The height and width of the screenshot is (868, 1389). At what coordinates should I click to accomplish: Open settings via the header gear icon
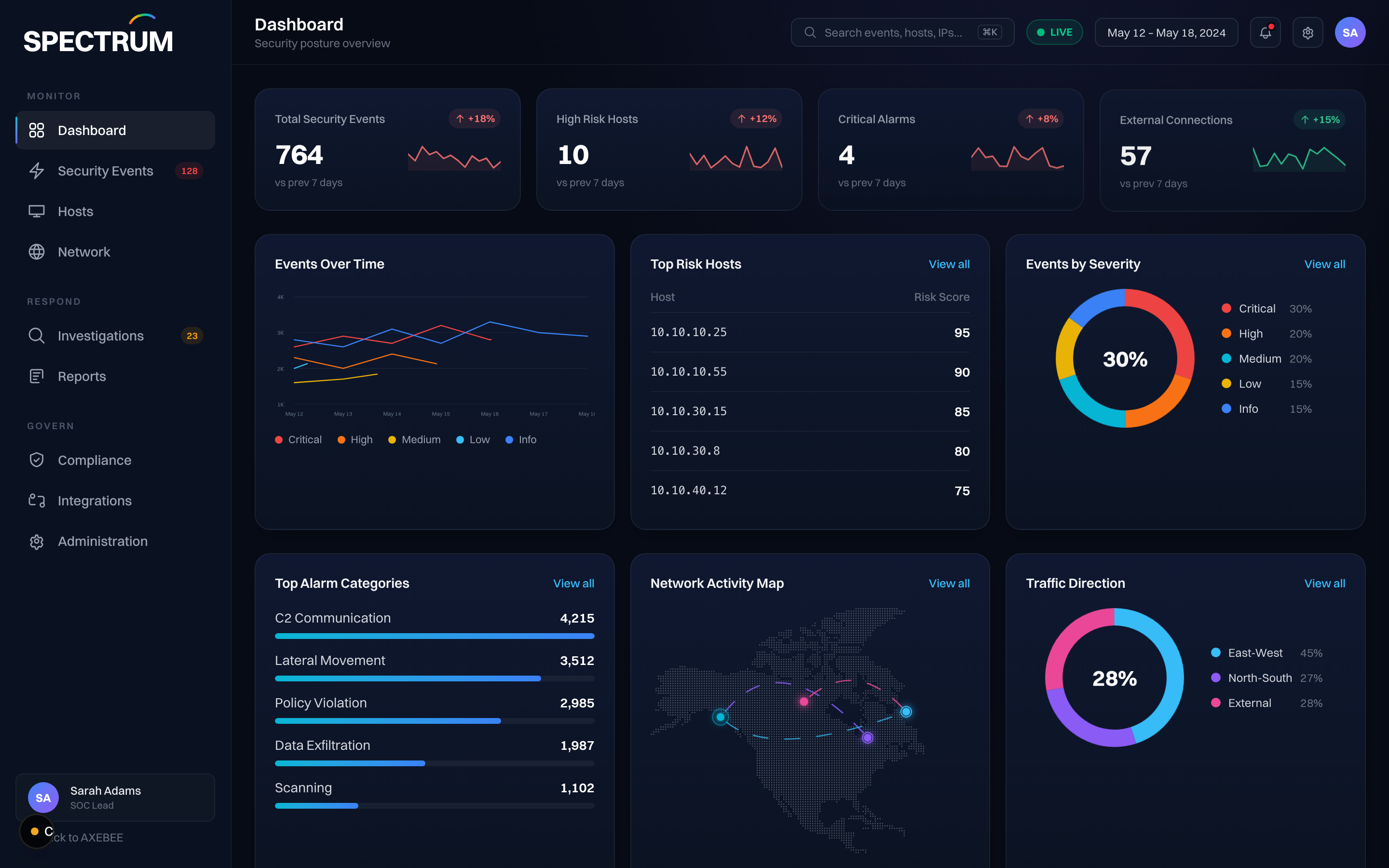(1307, 33)
